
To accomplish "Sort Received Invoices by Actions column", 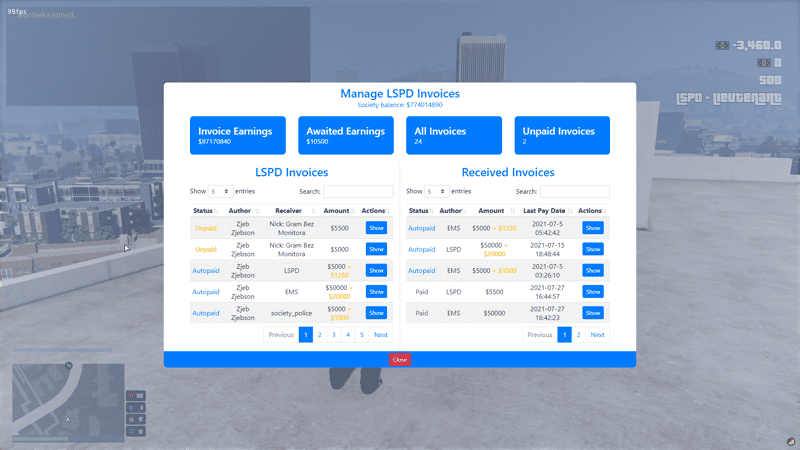I will pyautogui.click(x=592, y=211).
